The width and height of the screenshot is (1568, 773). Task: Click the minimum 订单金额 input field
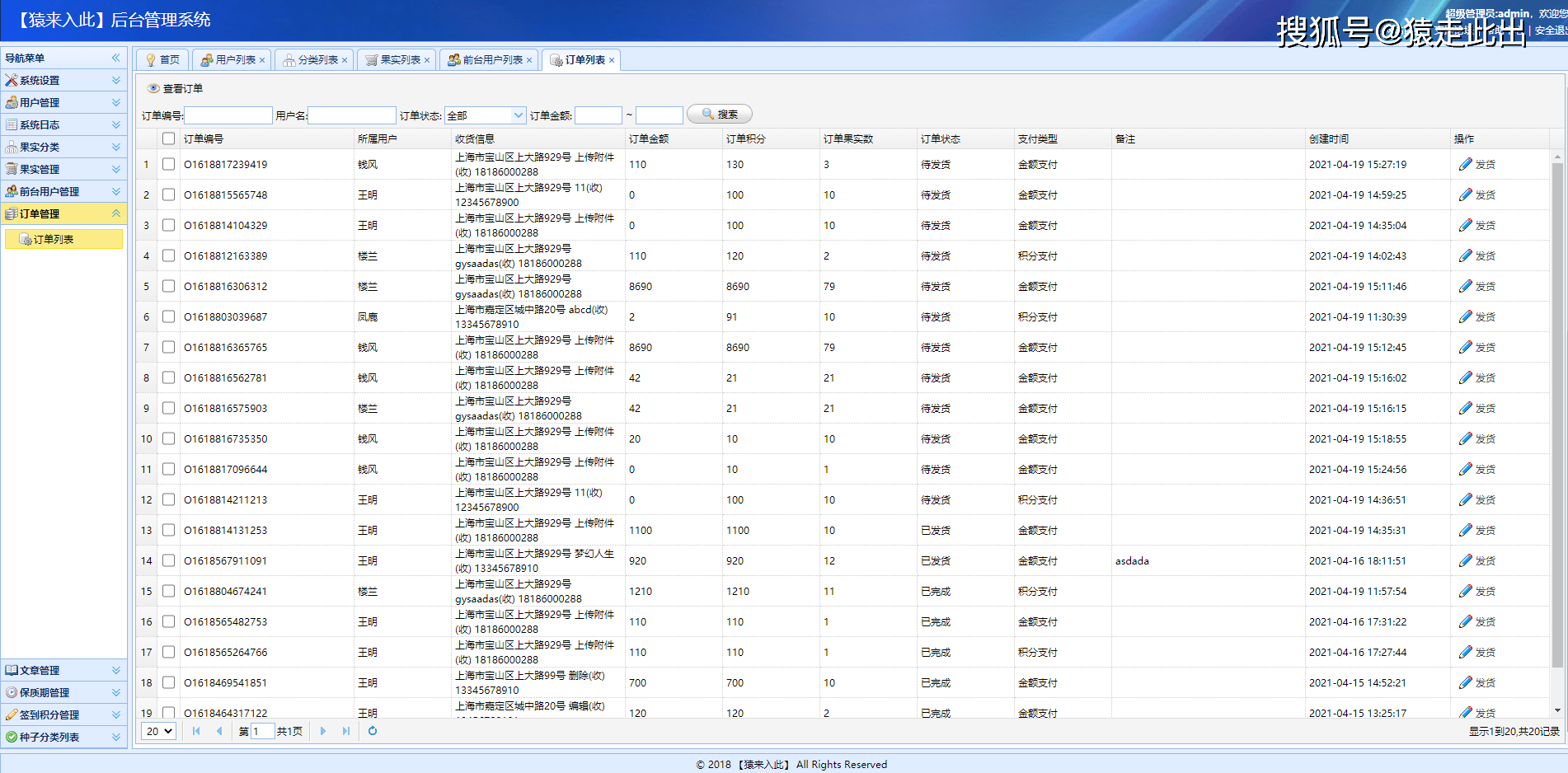[x=599, y=115]
